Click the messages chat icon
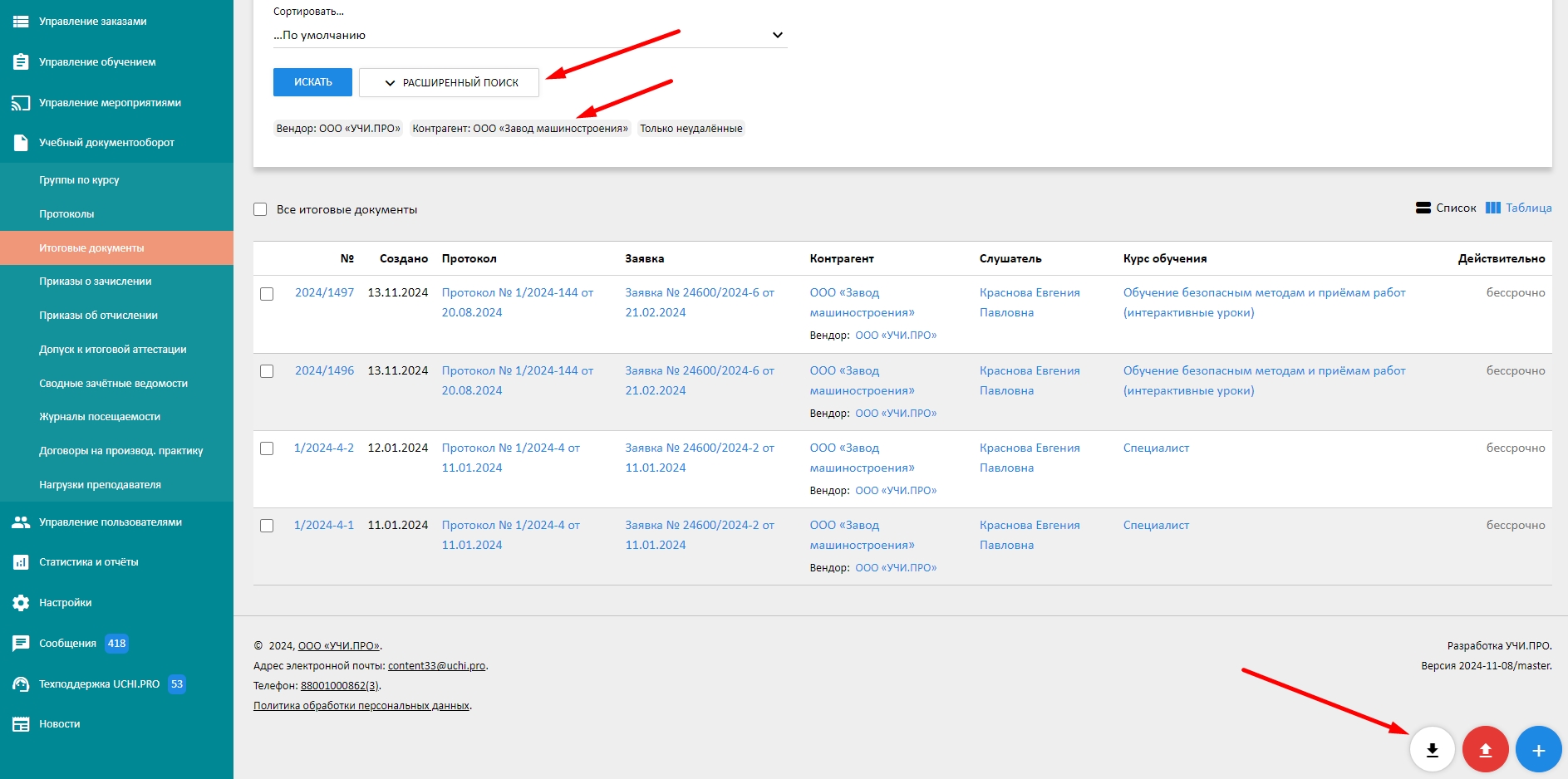The image size is (1568, 779). pyautogui.click(x=21, y=644)
